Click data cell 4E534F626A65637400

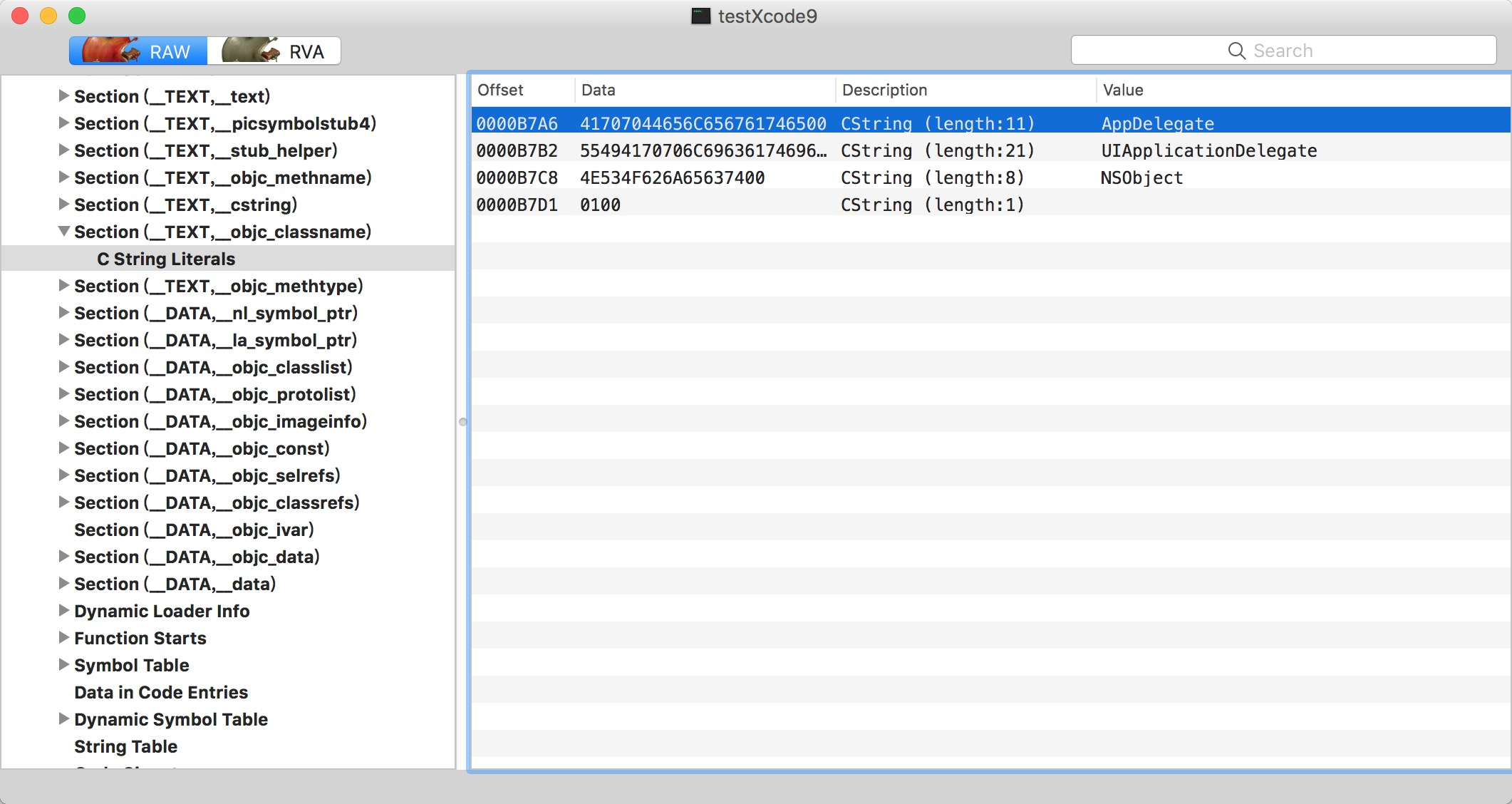[672, 177]
